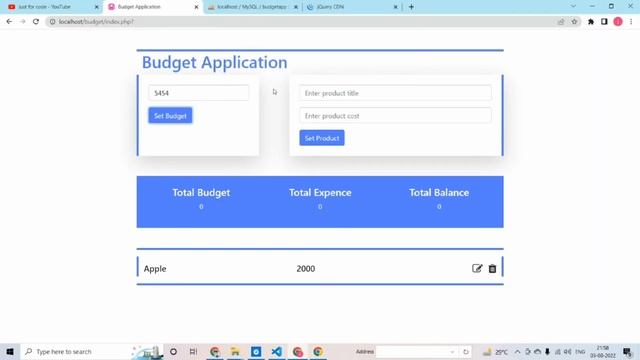
Task: Switch the ENG input language indicator
Action: point(580,351)
